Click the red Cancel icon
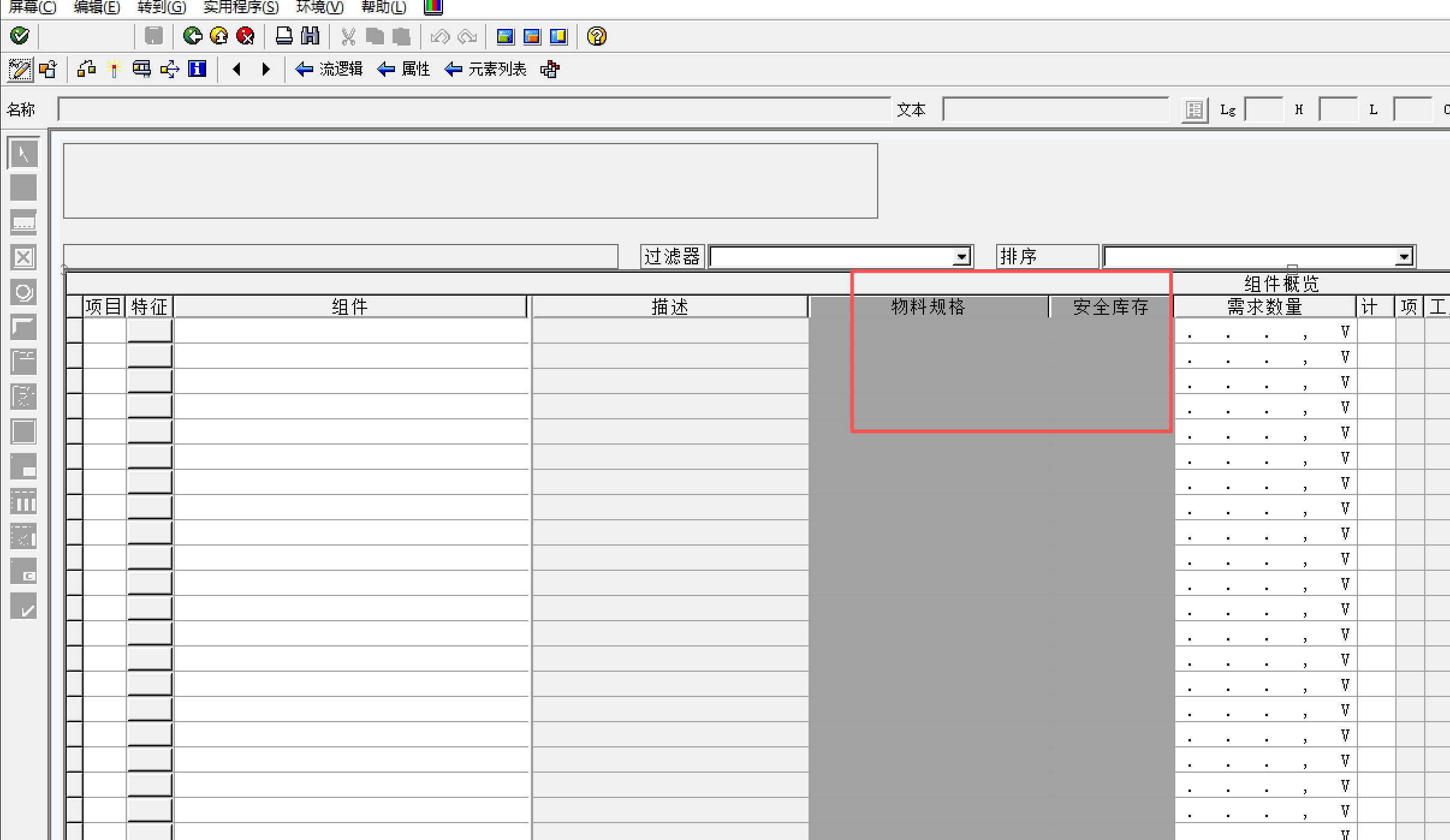Image resolution: width=1450 pixels, height=840 pixels. [x=245, y=36]
